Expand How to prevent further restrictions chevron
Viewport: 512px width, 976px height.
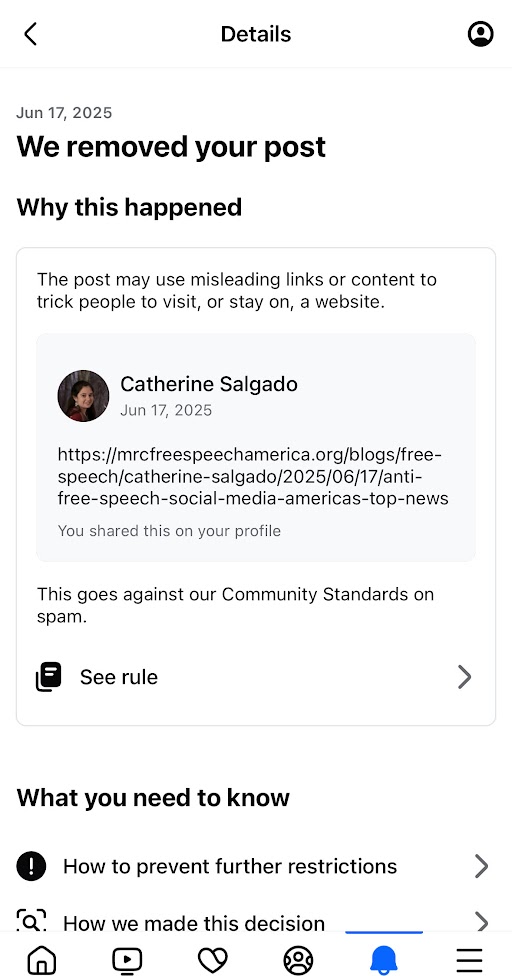481,866
